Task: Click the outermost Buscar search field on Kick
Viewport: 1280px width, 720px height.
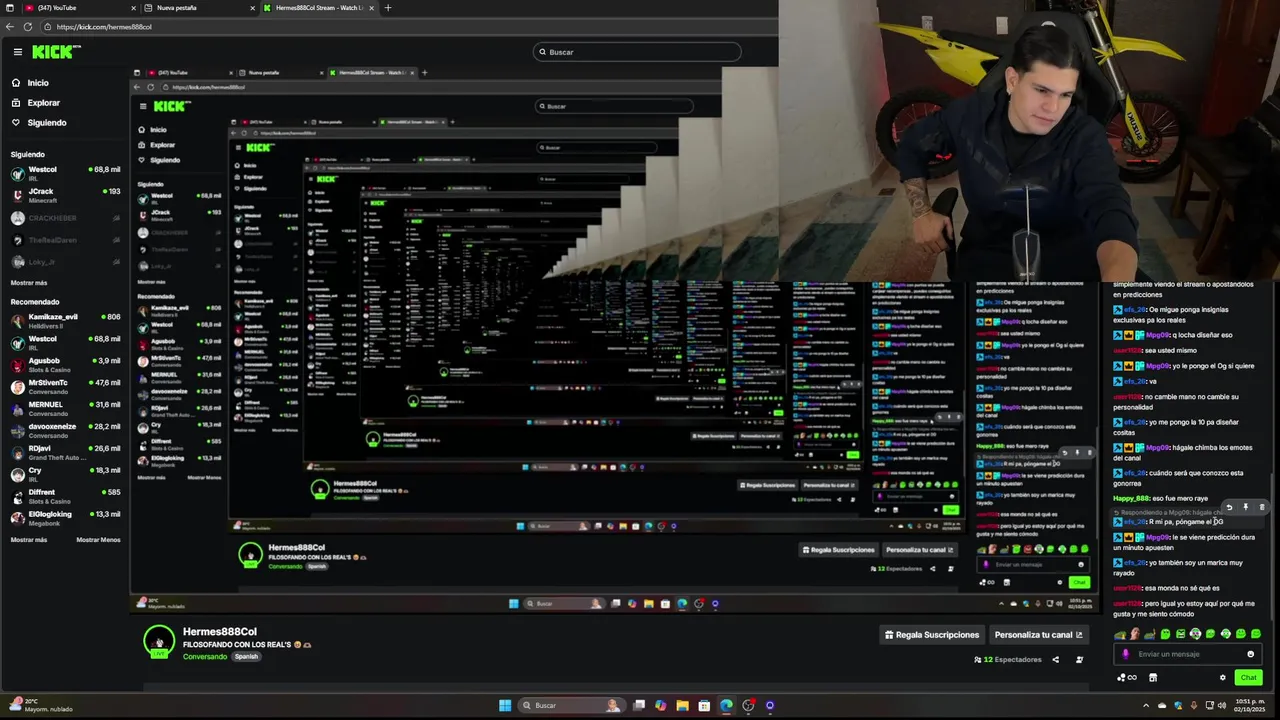Action: coord(637,52)
